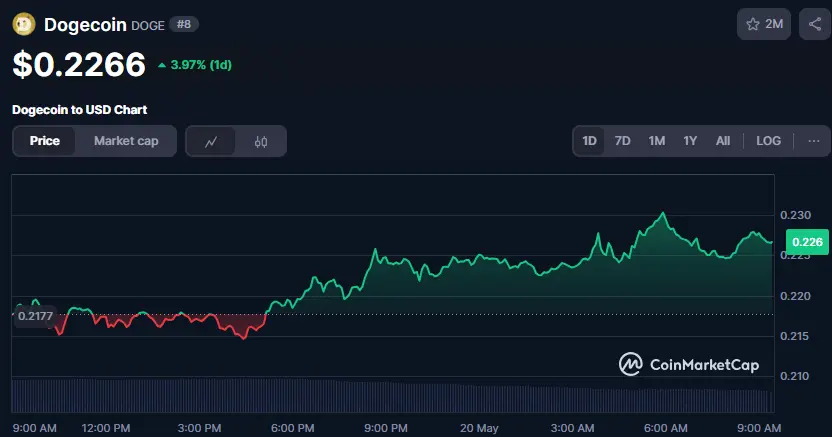This screenshot has height=437, width=832.
Task: Select the Price tab
Action: tap(45, 141)
